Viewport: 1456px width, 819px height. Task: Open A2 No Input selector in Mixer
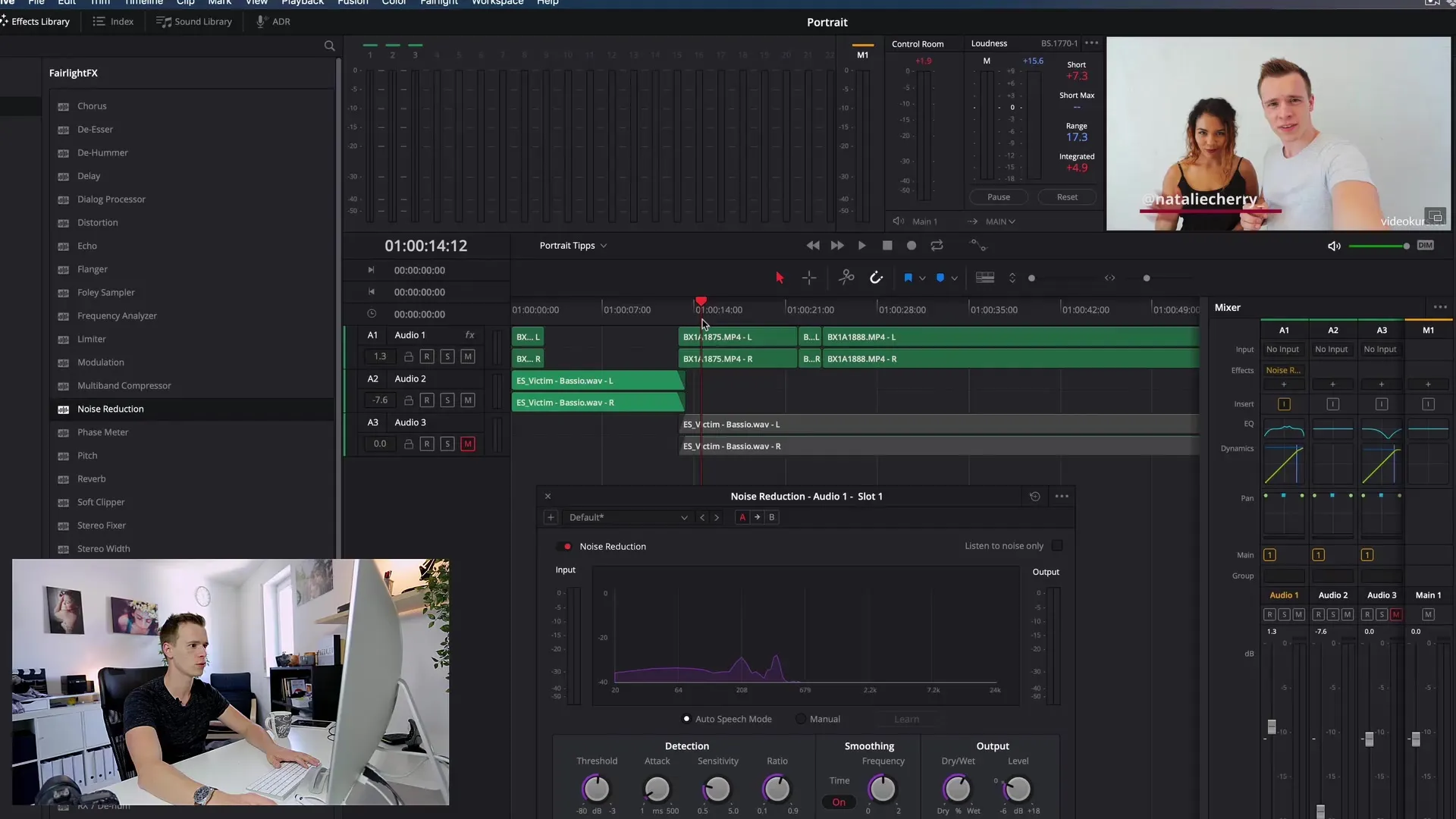pos(1332,350)
